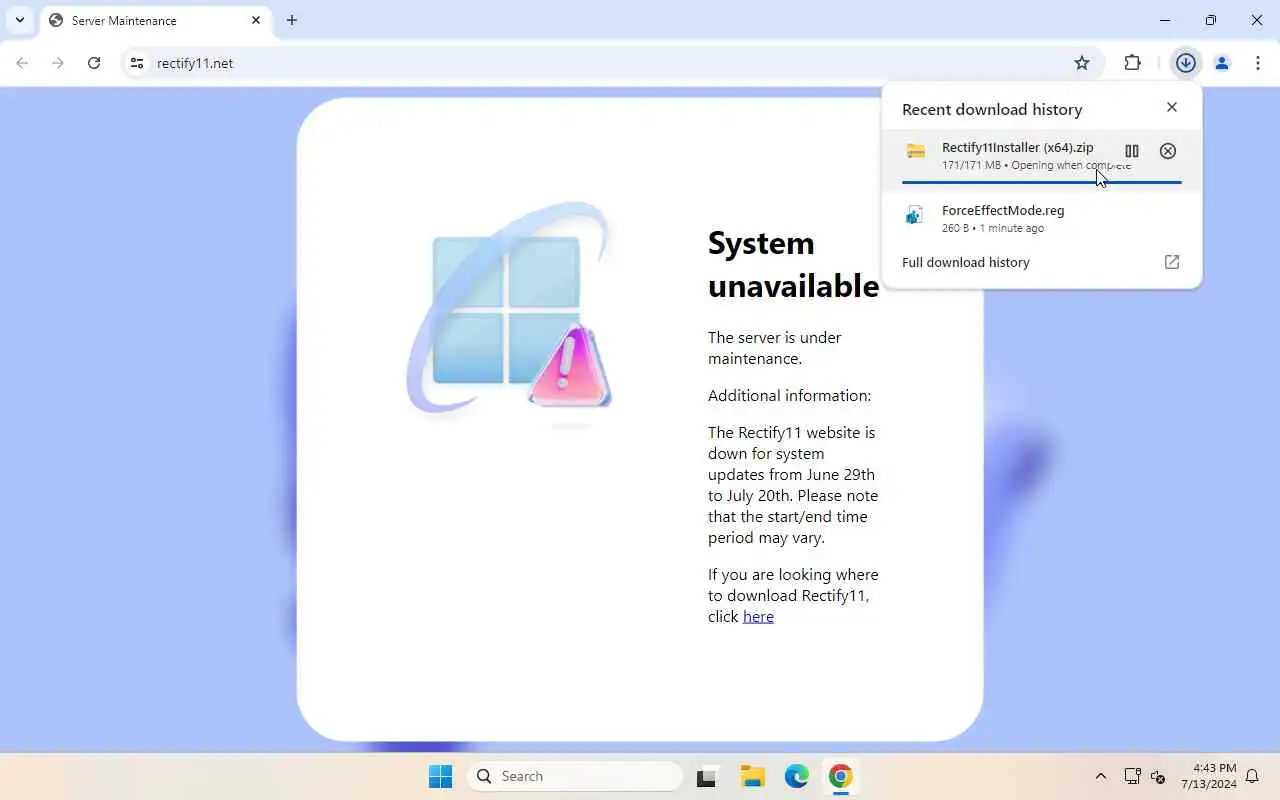
Task: Click the Rectify11Installer zip folder icon
Action: 916,151
